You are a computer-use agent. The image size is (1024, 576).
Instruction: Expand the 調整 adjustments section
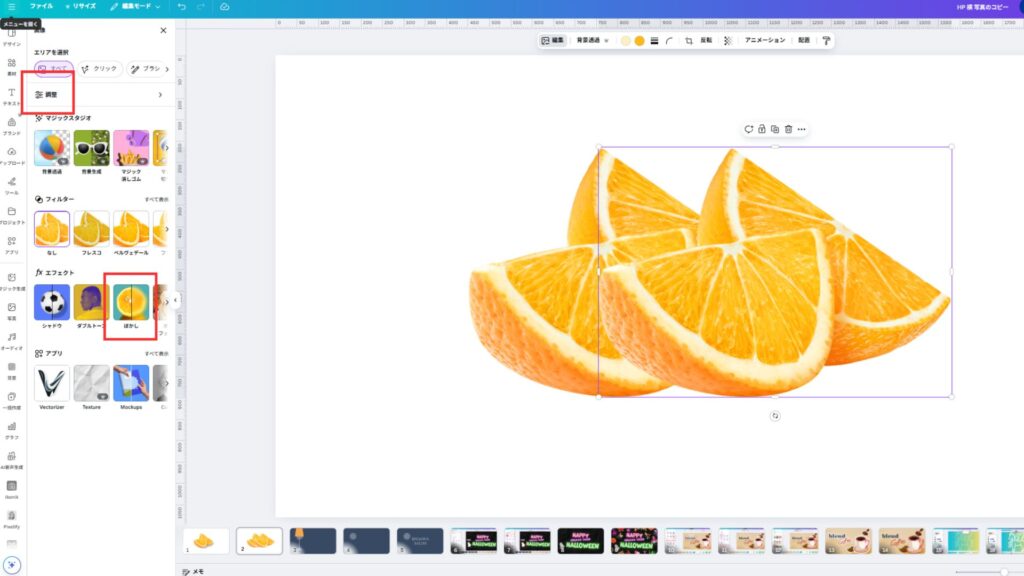(x=98, y=95)
